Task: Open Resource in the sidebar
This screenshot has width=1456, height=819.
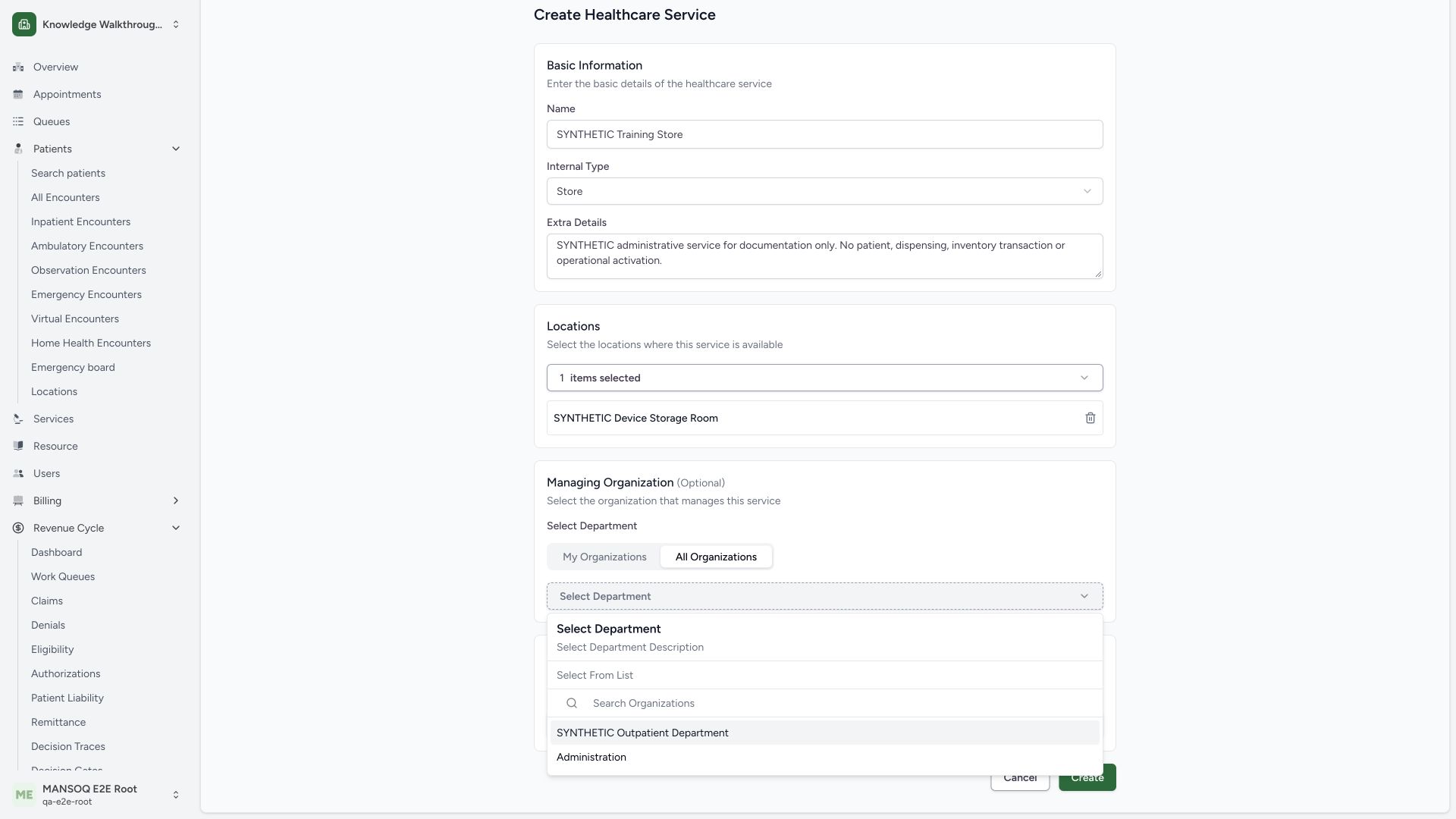Action: point(55,446)
